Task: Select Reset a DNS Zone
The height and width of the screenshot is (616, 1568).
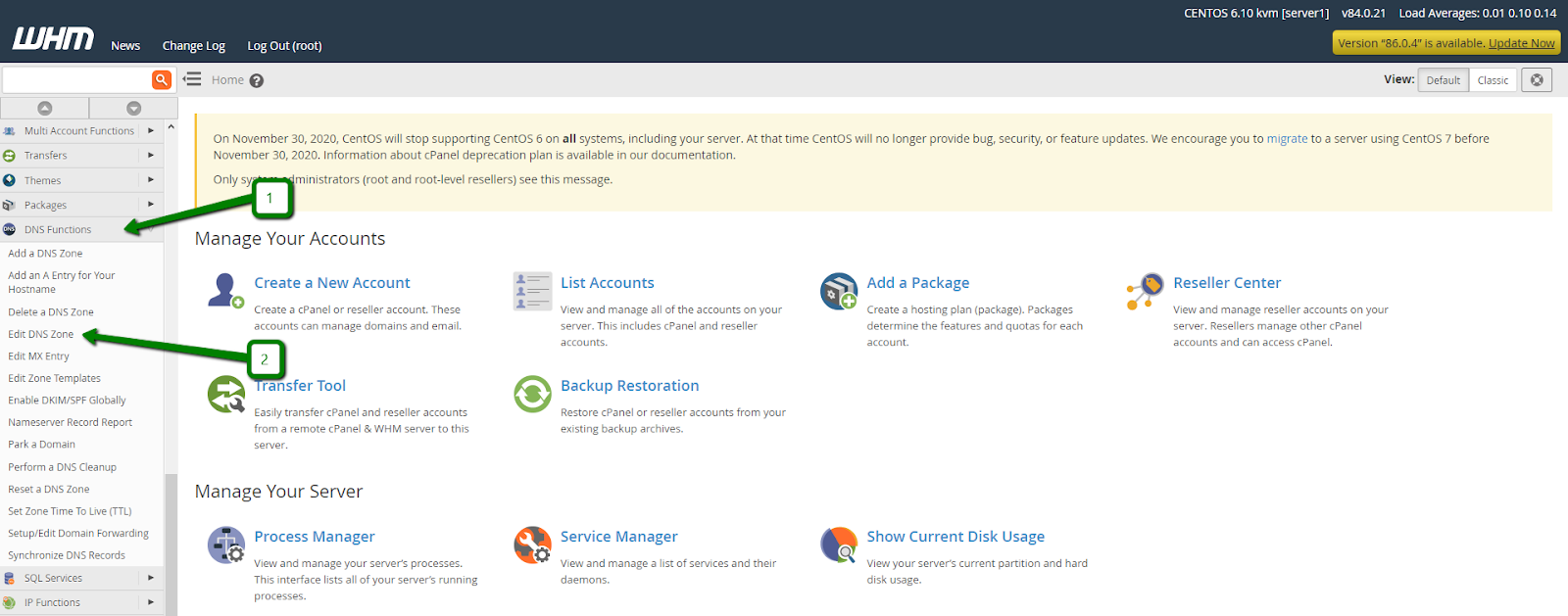Action: [x=49, y=489]
